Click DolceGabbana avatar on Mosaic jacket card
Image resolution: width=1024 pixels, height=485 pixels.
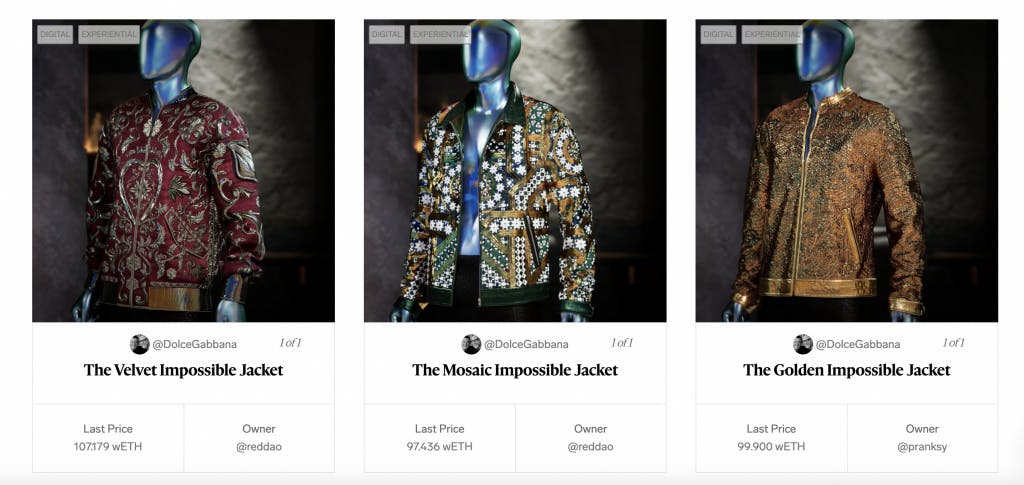click(x=472, y=344)
